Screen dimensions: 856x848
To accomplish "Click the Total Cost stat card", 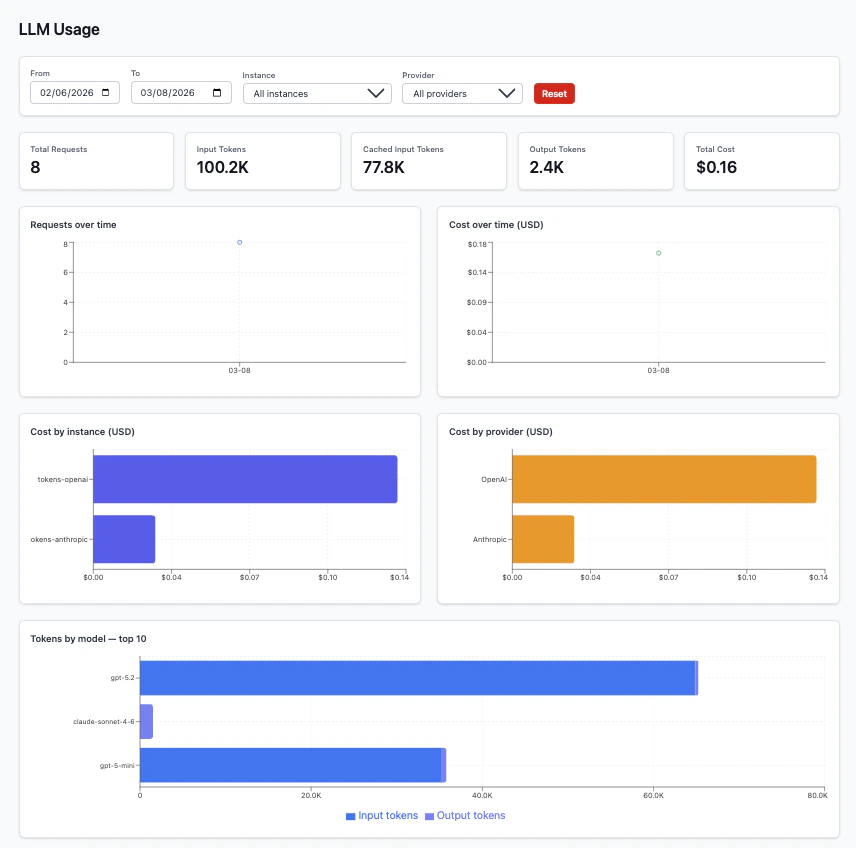I will pos(761,161).
